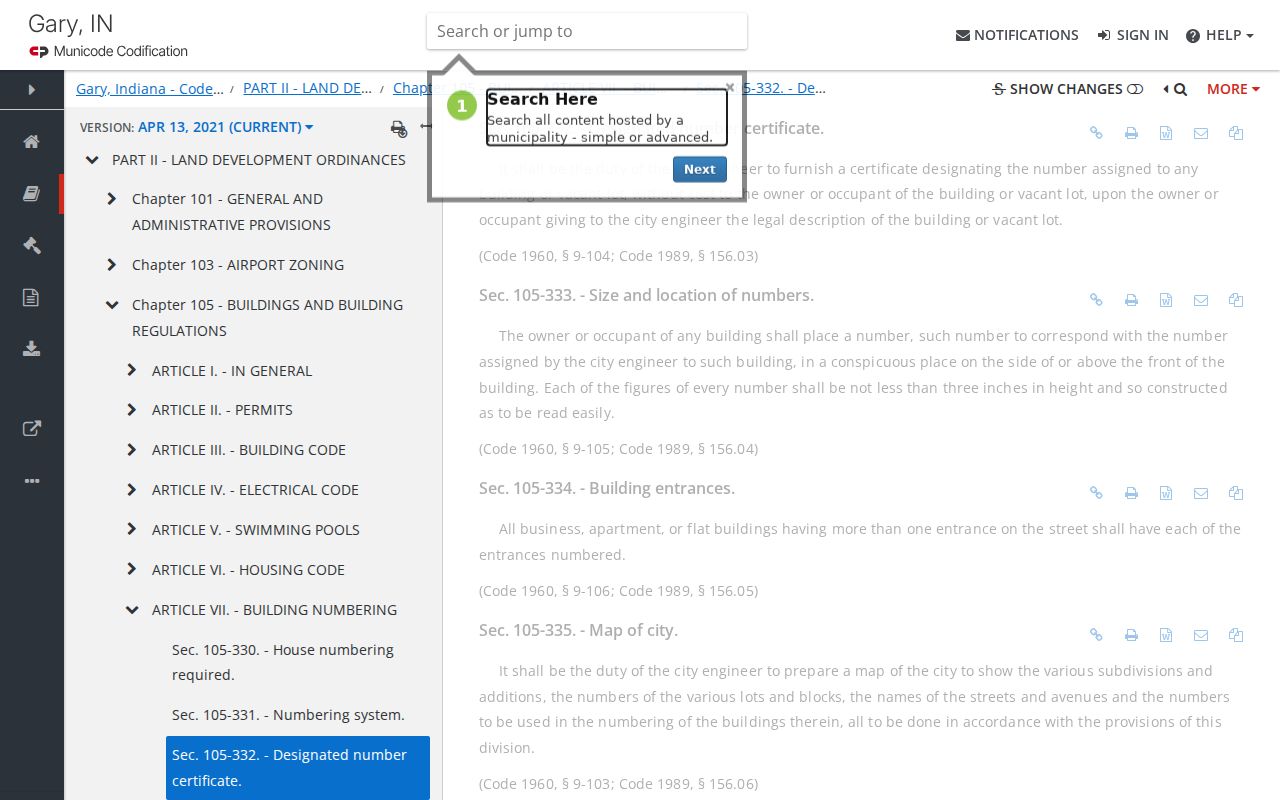Screen dimensions: 1280x800
Task: Click the Municode Codification logo
Action: 108,51
